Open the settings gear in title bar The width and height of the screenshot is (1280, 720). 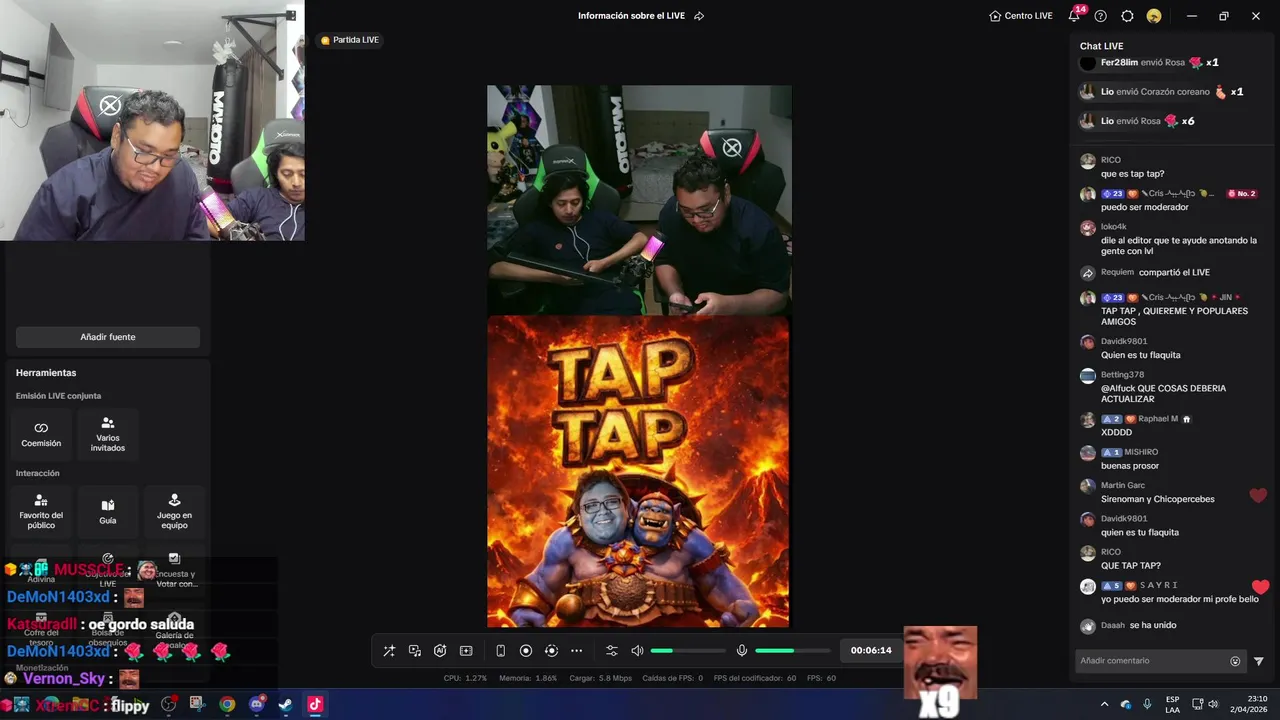coord(1127,16)
